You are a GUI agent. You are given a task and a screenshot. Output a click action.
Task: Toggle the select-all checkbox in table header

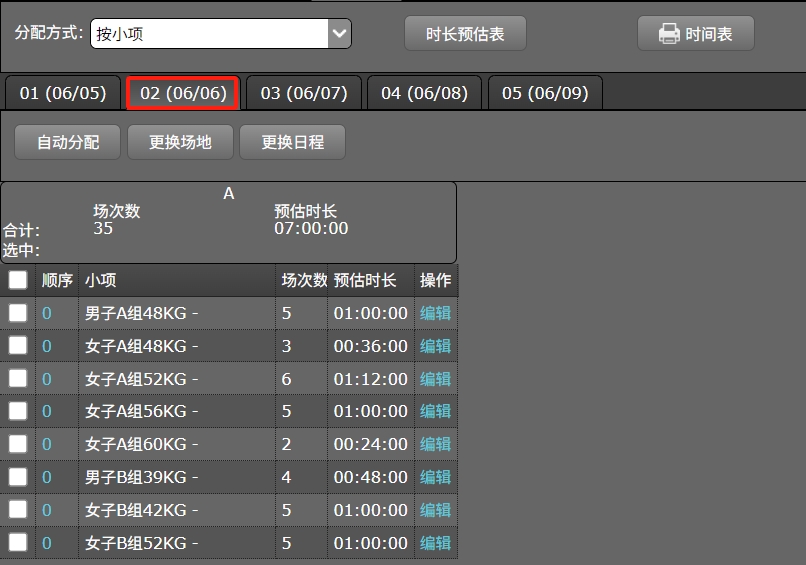(x=18, y=281)
